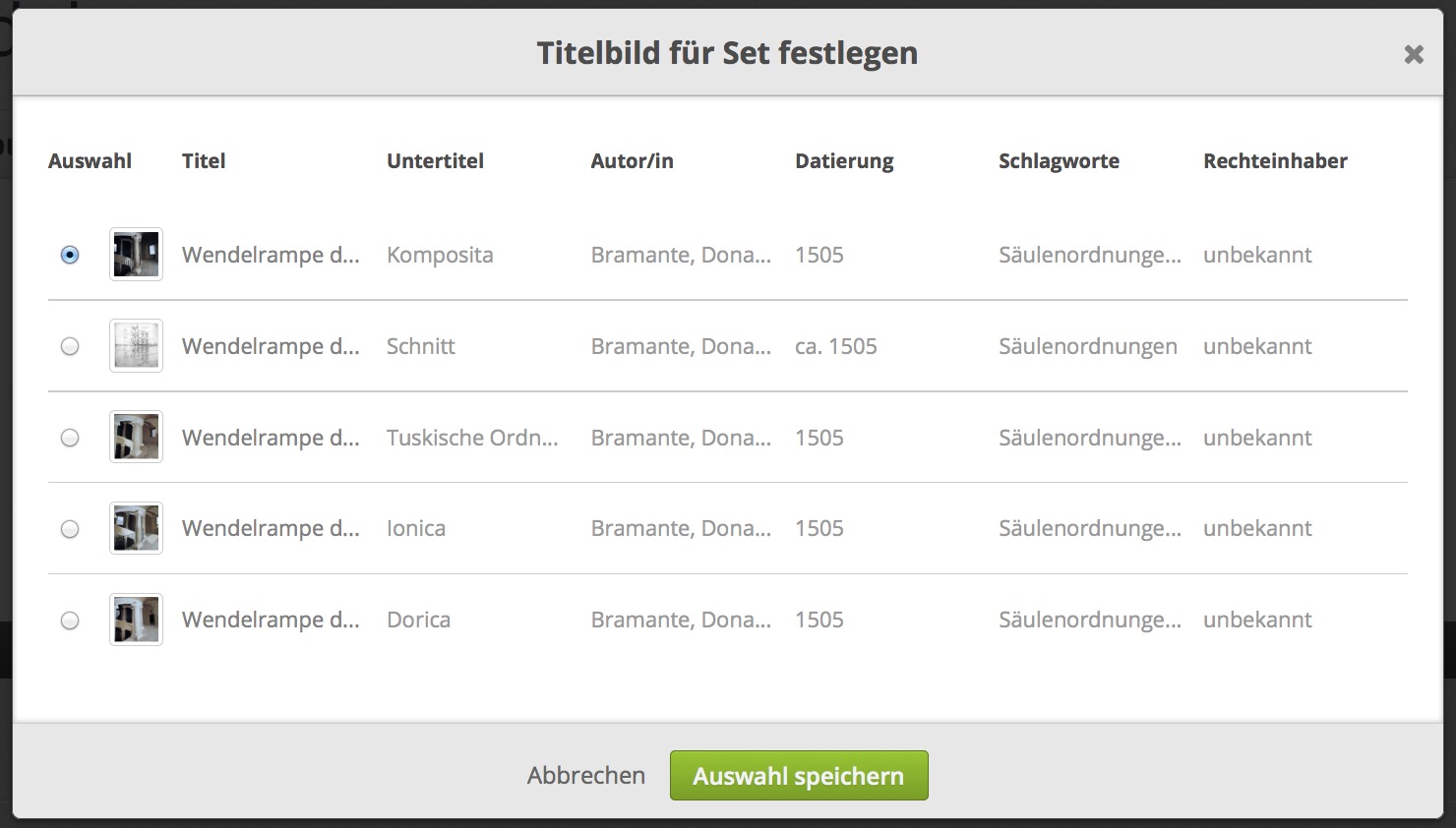Screen dimensions: 1456x828
Task: Click the Untertitel column header
Action: (x=435, y=161)
